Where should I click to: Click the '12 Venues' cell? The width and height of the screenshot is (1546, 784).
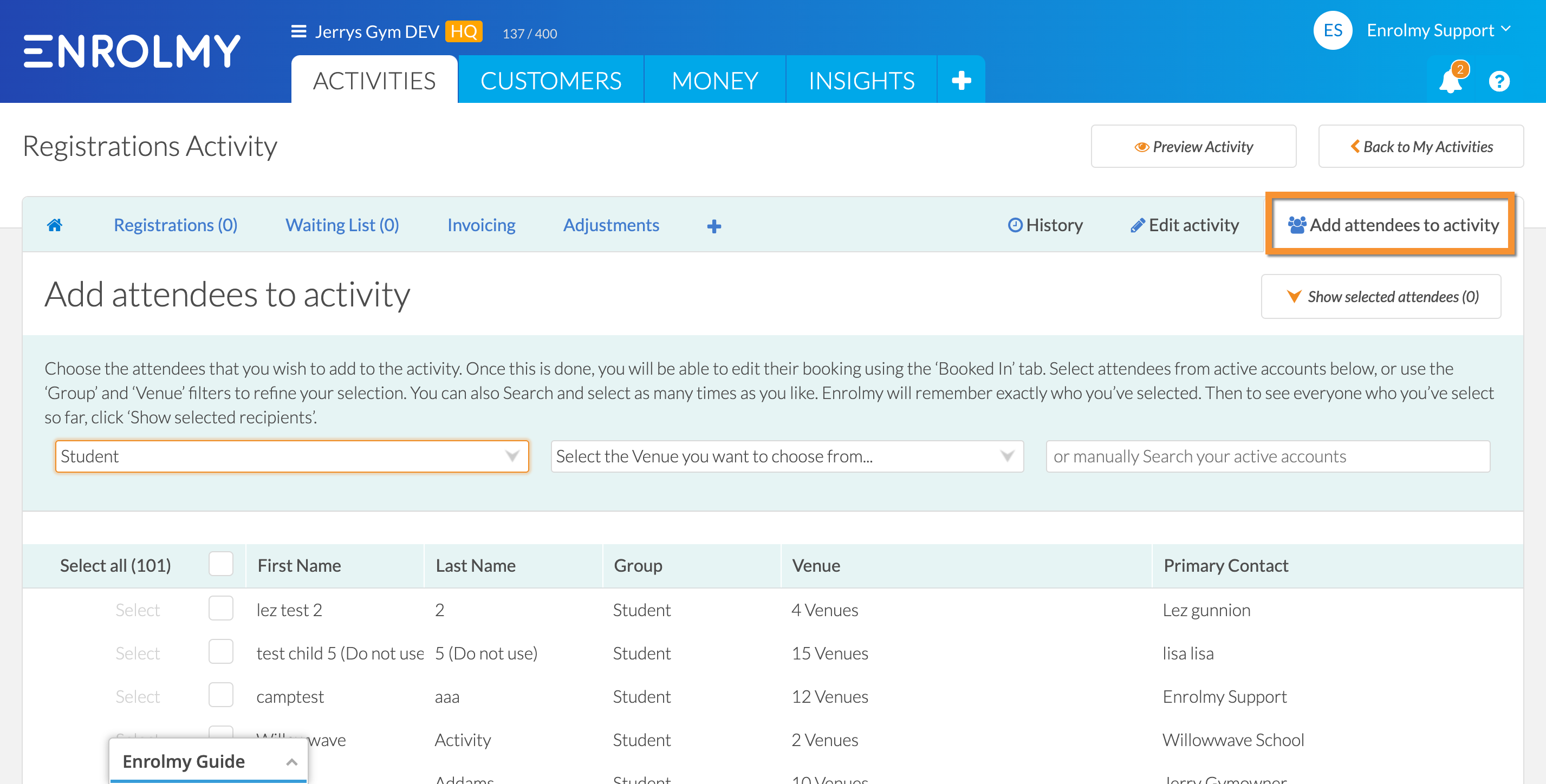point(829,696)
